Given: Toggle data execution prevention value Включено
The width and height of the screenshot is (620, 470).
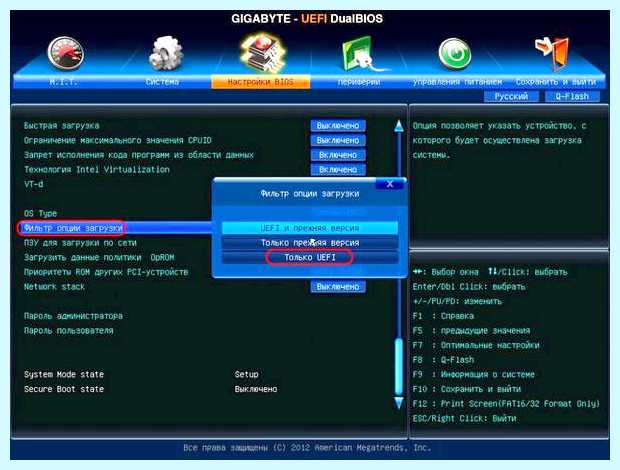Looking at the screenshot, I should point(338,155).
